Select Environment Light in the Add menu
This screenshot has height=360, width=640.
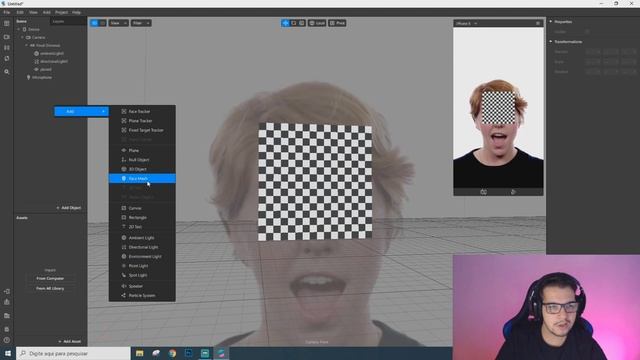coord(142,256)
